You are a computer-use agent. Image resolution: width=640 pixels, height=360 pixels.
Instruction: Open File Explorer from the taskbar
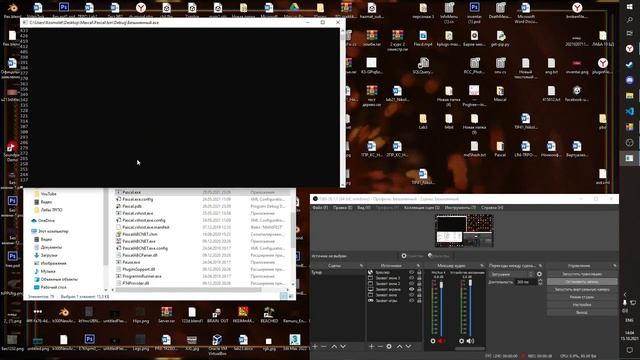click(629, 96)
